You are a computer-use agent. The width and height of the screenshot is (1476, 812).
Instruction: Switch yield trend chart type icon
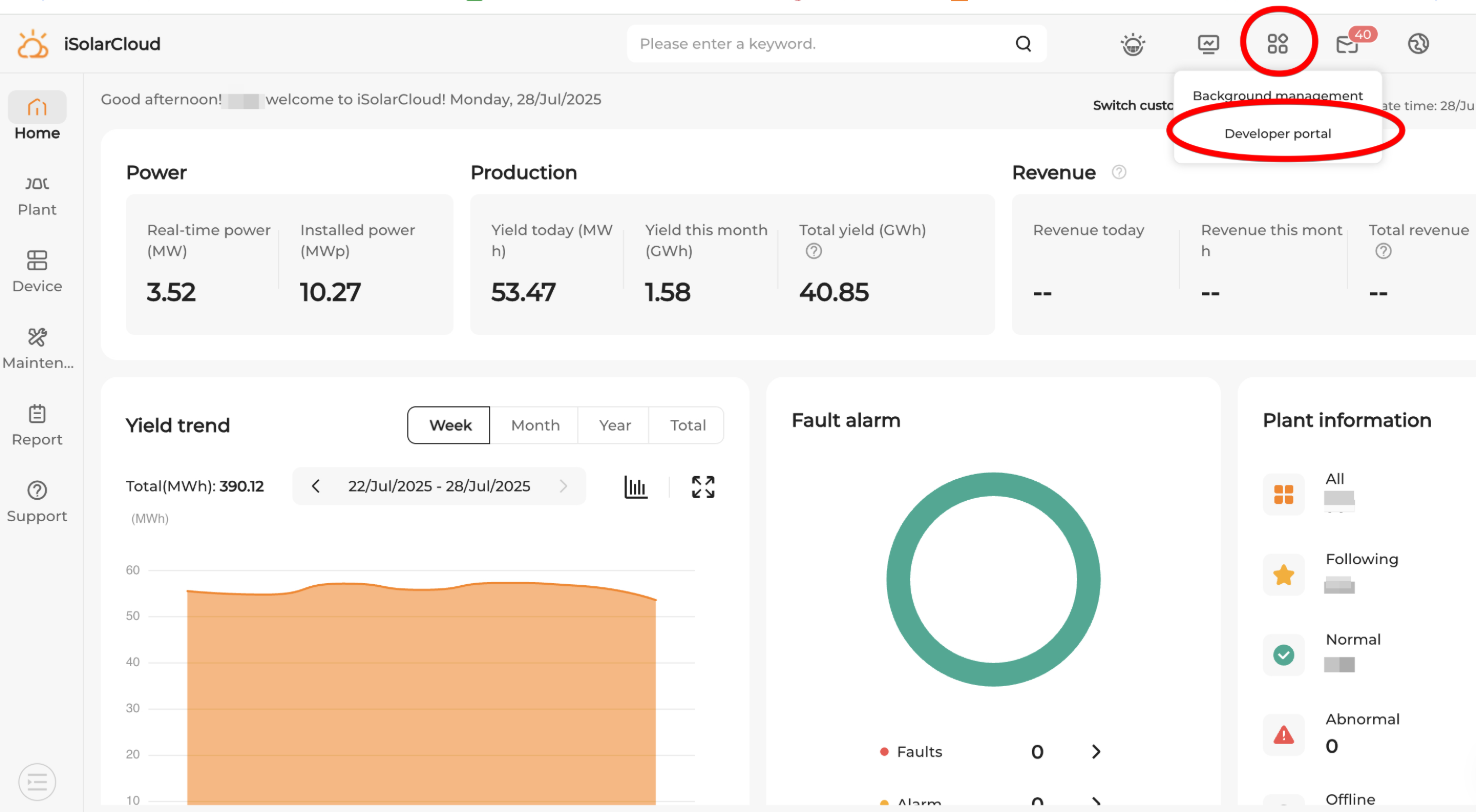click(636, 487)
